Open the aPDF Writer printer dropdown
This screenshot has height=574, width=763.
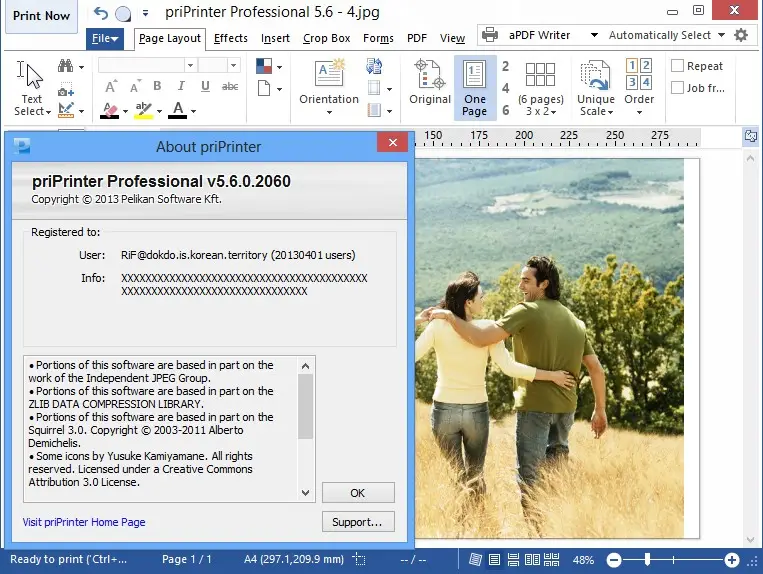[594, 35]
